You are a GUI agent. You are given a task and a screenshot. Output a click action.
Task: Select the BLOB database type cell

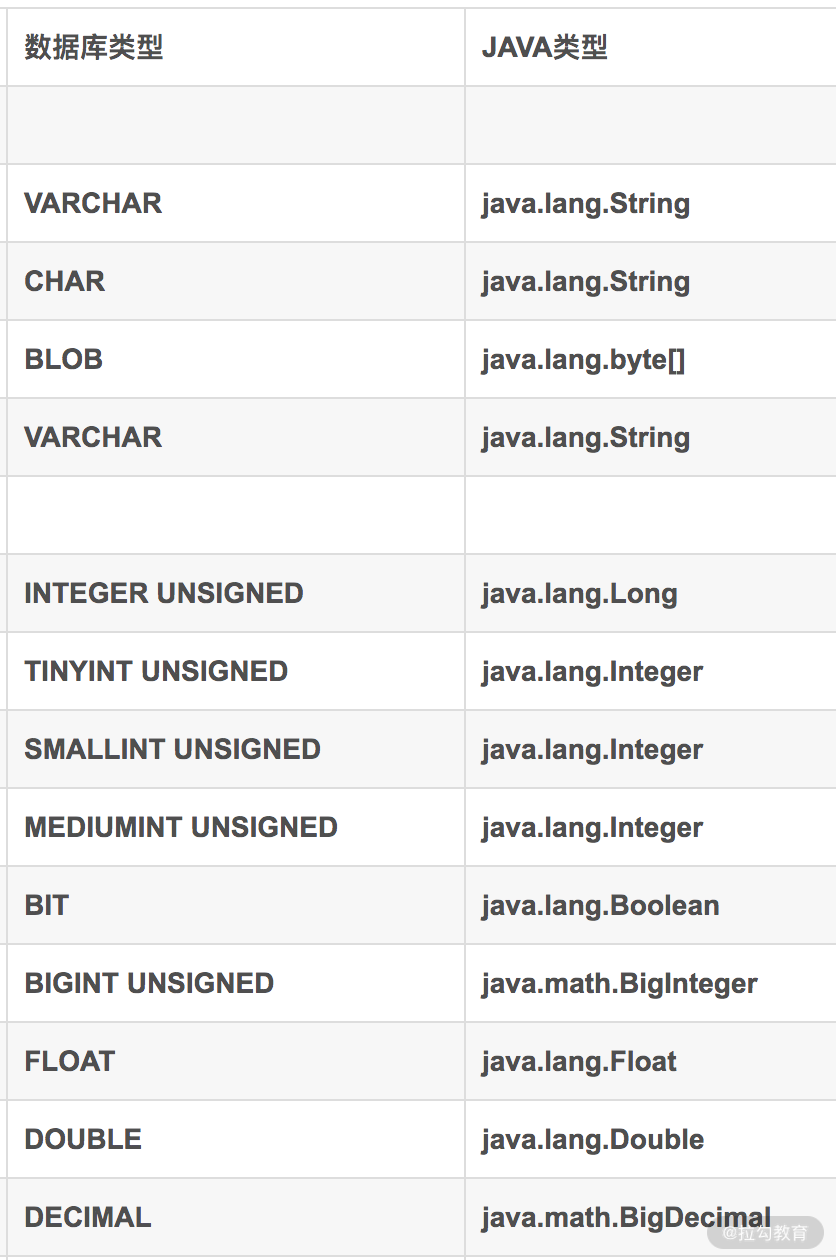[x=64, y=359]
